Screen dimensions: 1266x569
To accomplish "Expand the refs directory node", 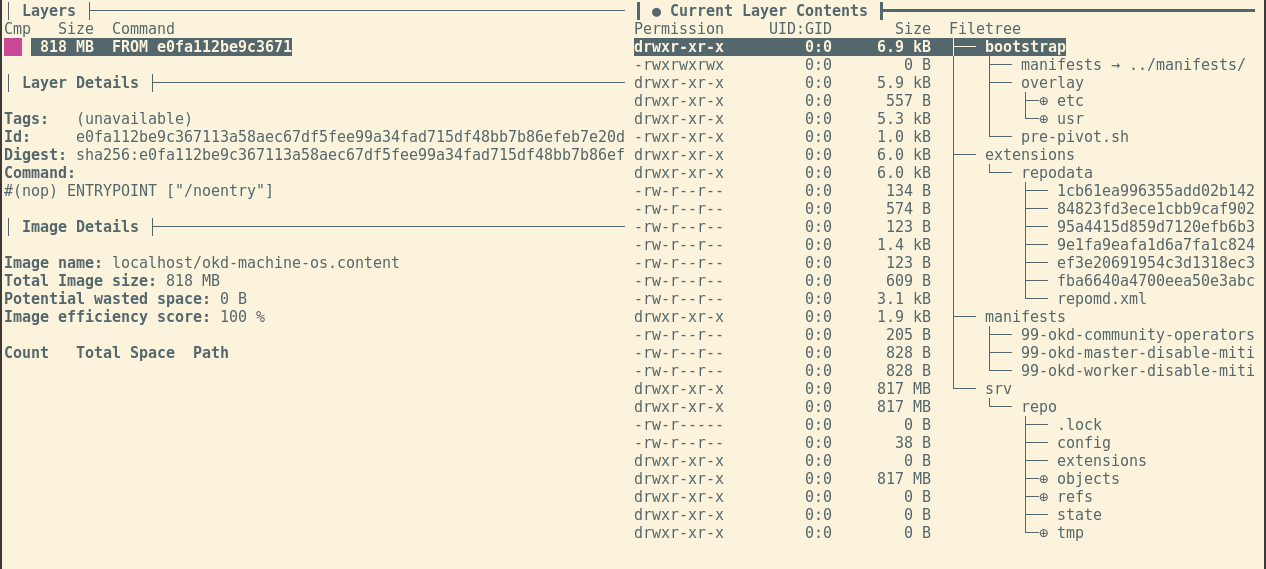I will pyautogui.click(x=1043, y=497).
